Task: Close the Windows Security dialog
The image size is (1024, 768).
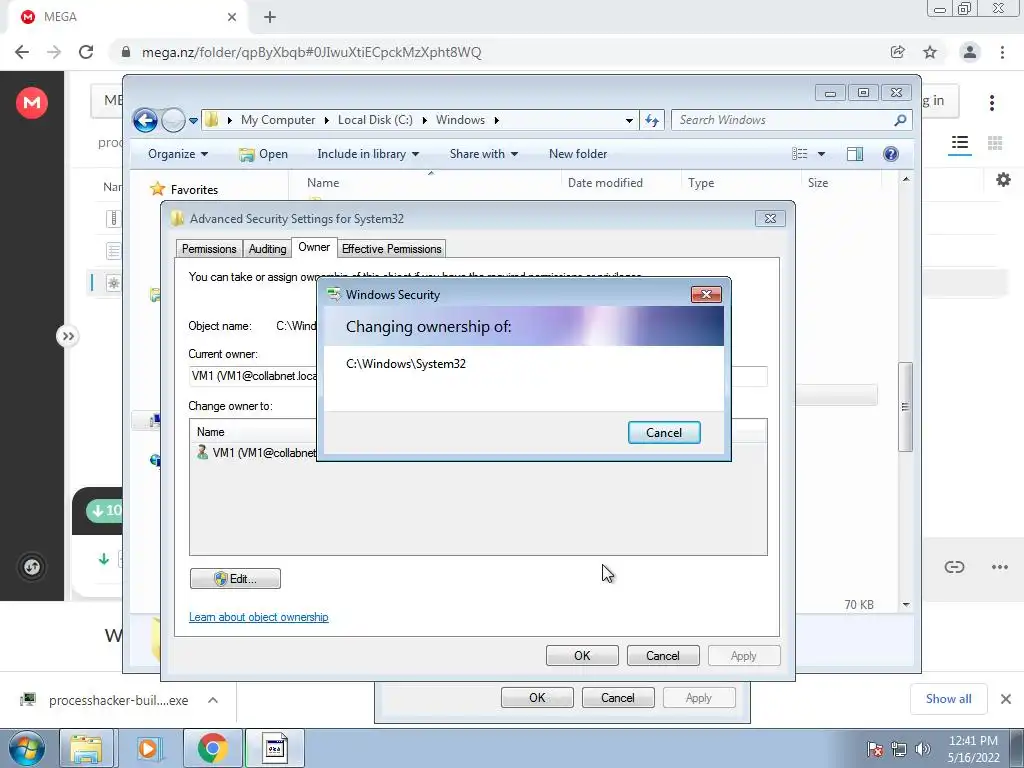Action: [x=706, y=295]
